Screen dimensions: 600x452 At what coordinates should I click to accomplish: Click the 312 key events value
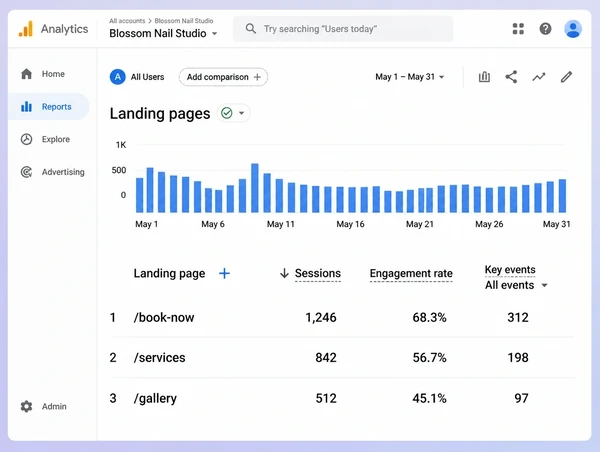click(x=518, y=317)
